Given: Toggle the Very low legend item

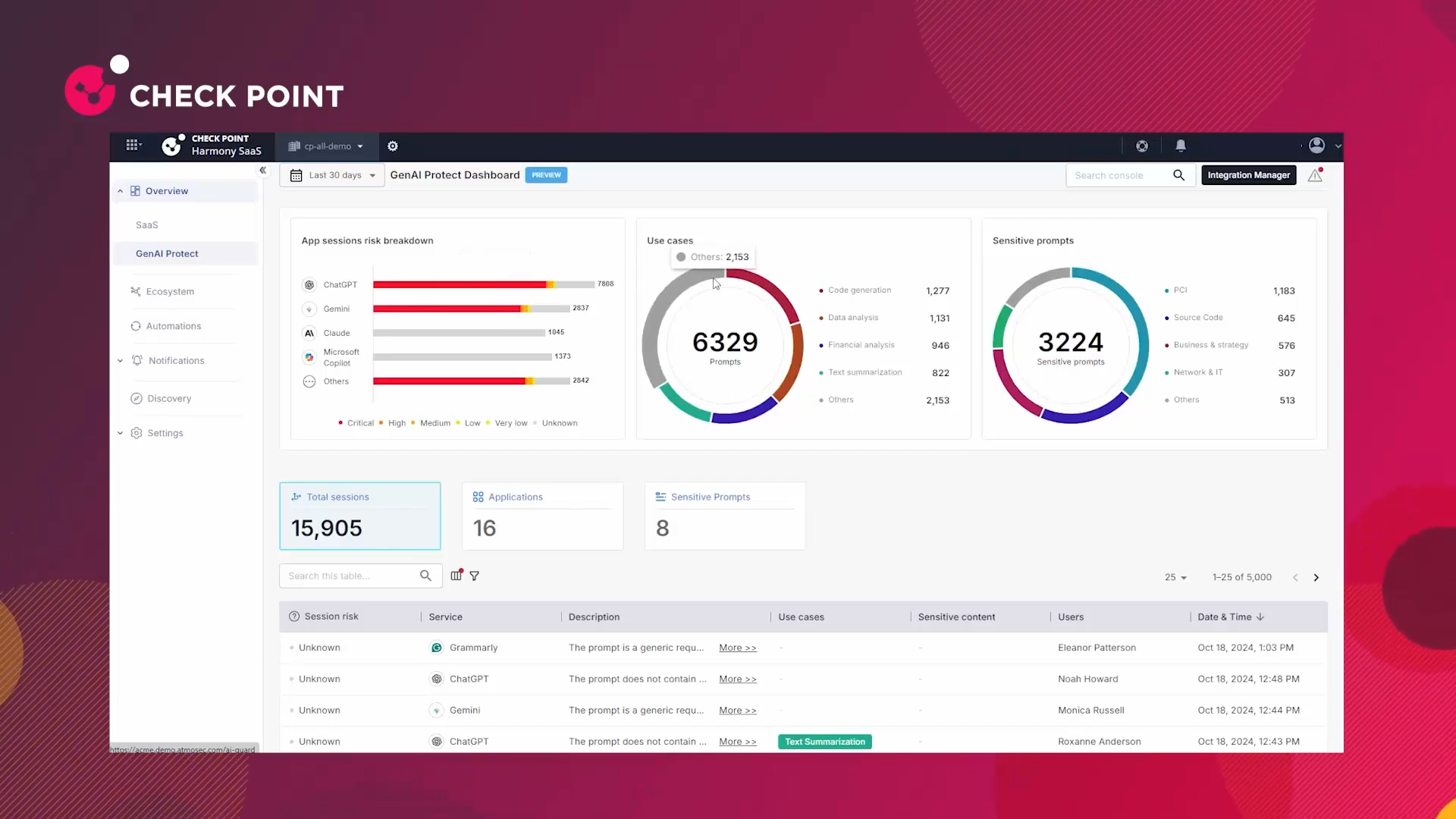Looking at the screenshot, I should tap(507, 423).
